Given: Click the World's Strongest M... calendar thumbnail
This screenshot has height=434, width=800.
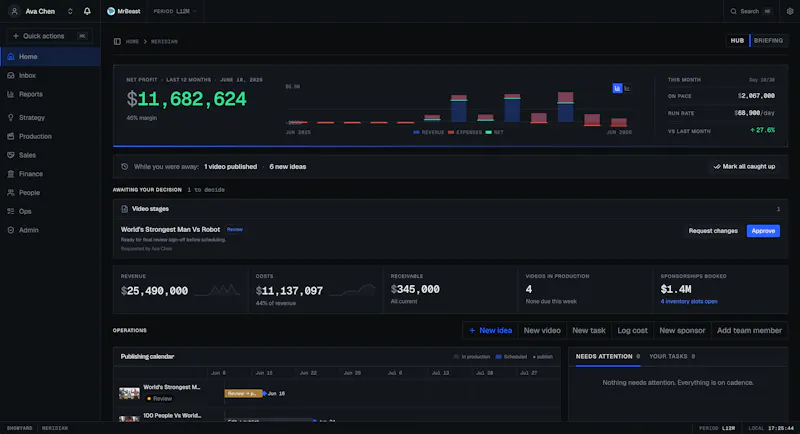Looking at the screenshot, I should [129, 393].
